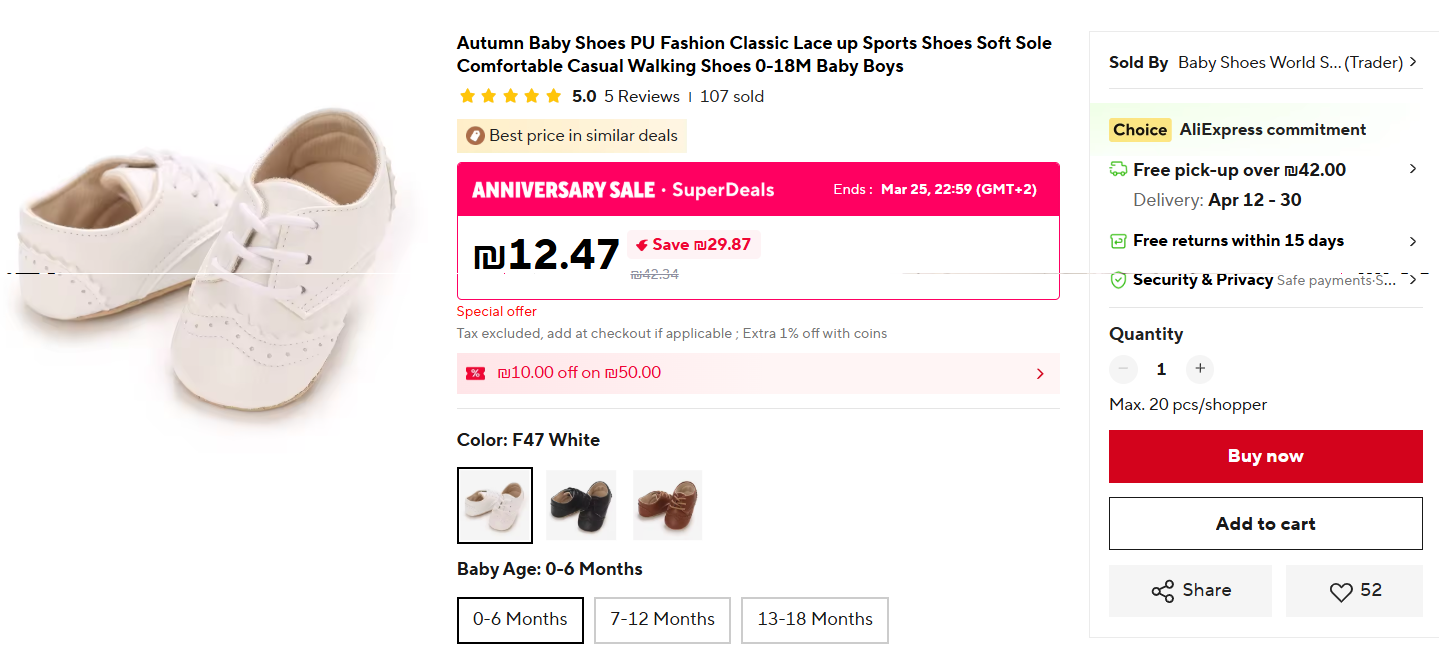
Task: Select the 7-12 Months baby age
Action: tap(662, 620)
